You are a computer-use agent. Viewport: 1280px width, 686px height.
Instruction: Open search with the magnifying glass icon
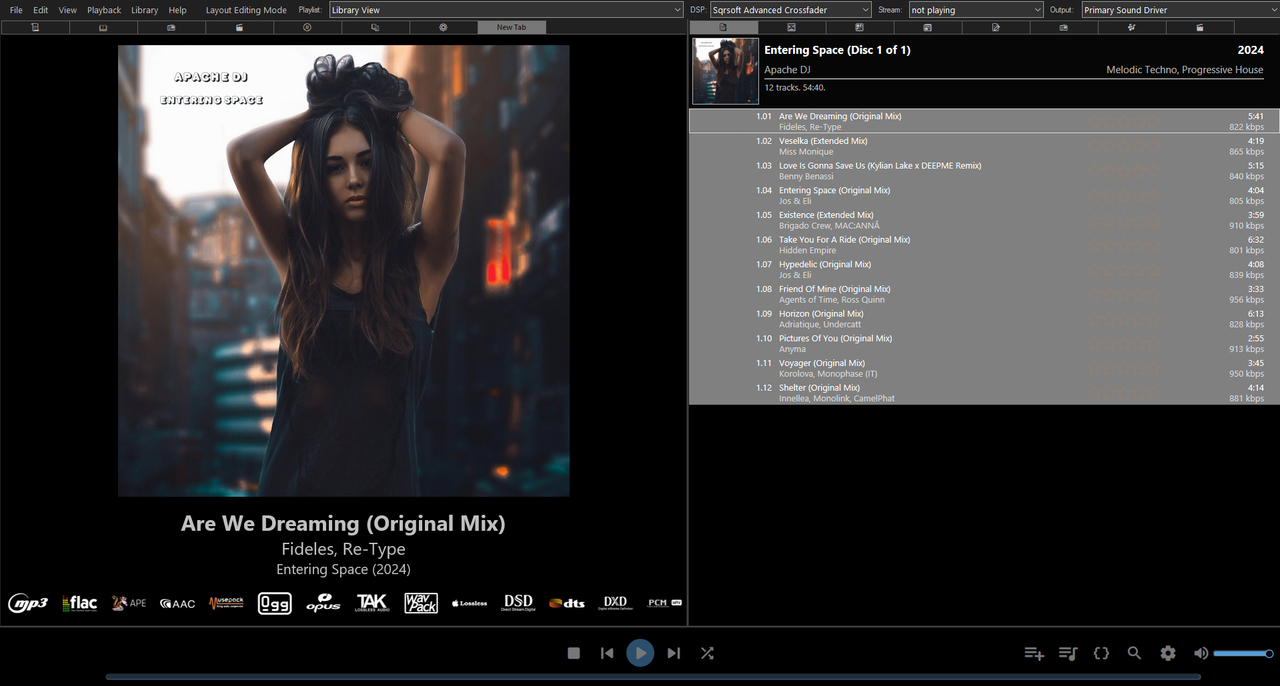(1134, 653)
